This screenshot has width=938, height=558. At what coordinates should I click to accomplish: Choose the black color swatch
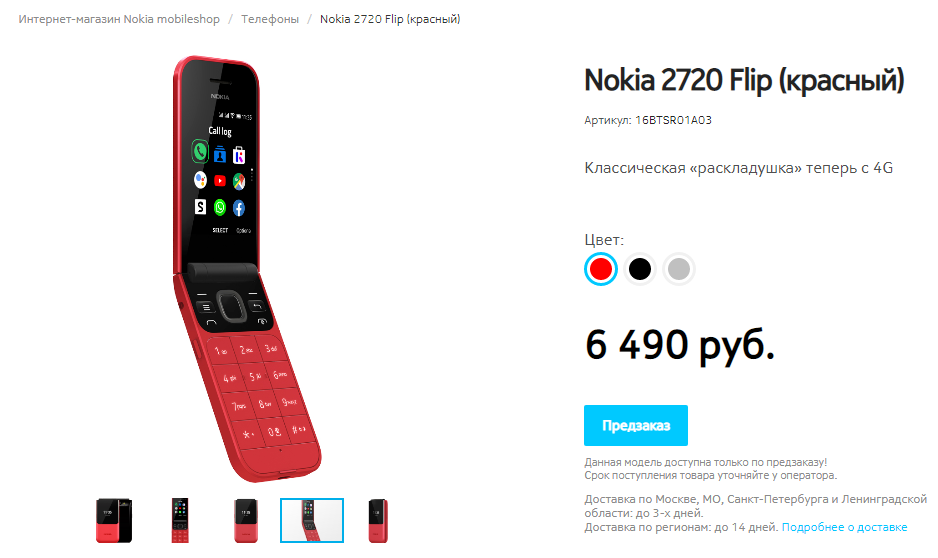[639, 269]
